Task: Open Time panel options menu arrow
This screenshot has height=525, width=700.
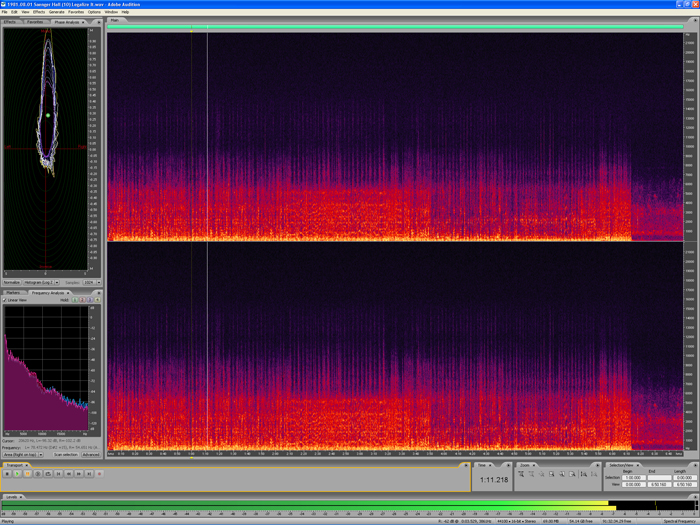Action: tap(508, 465)
